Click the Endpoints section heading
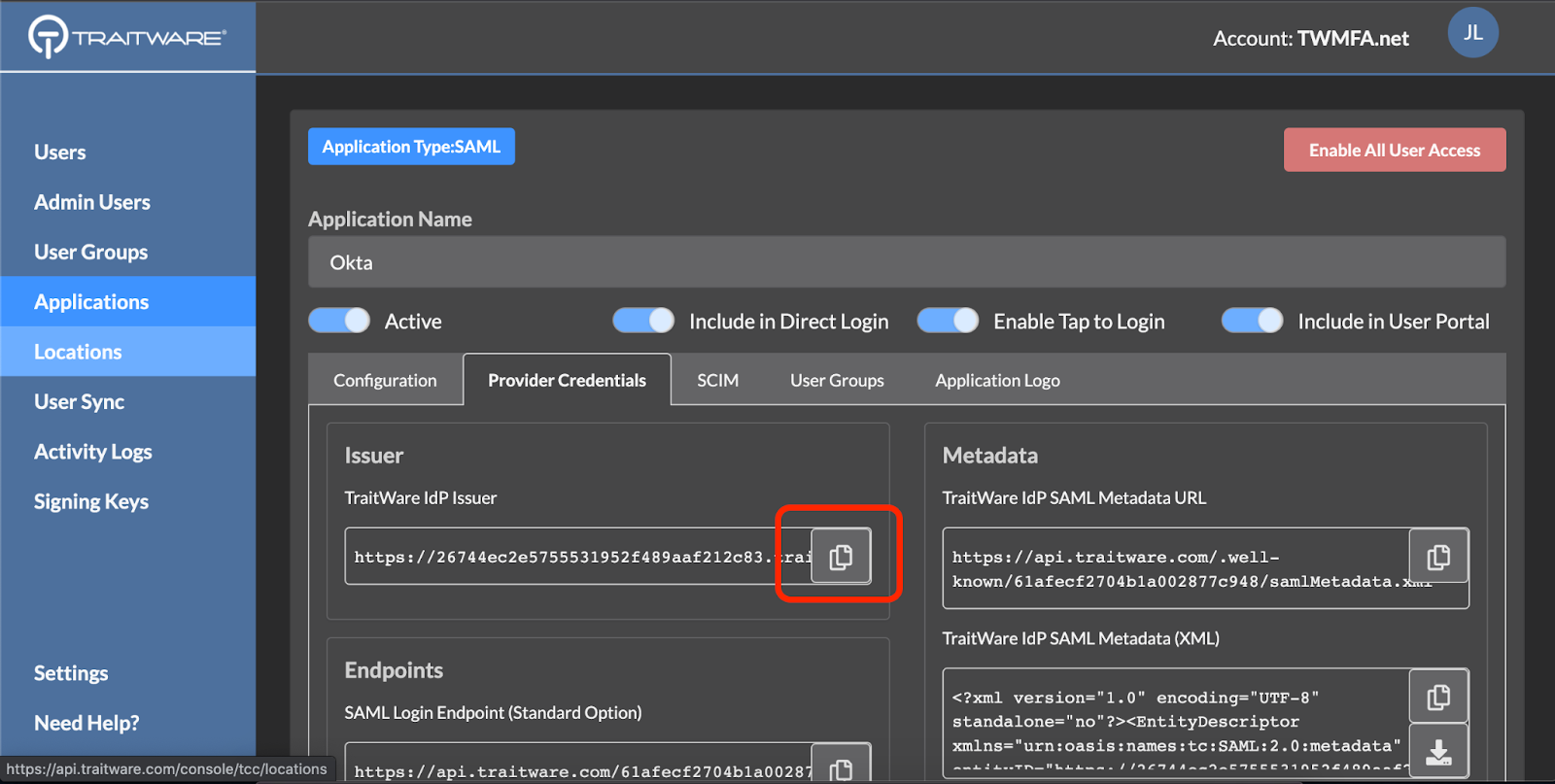Image resolution: width=1555 pixels, height=784 pixels. pyautogui.click(x=394, y=670)
